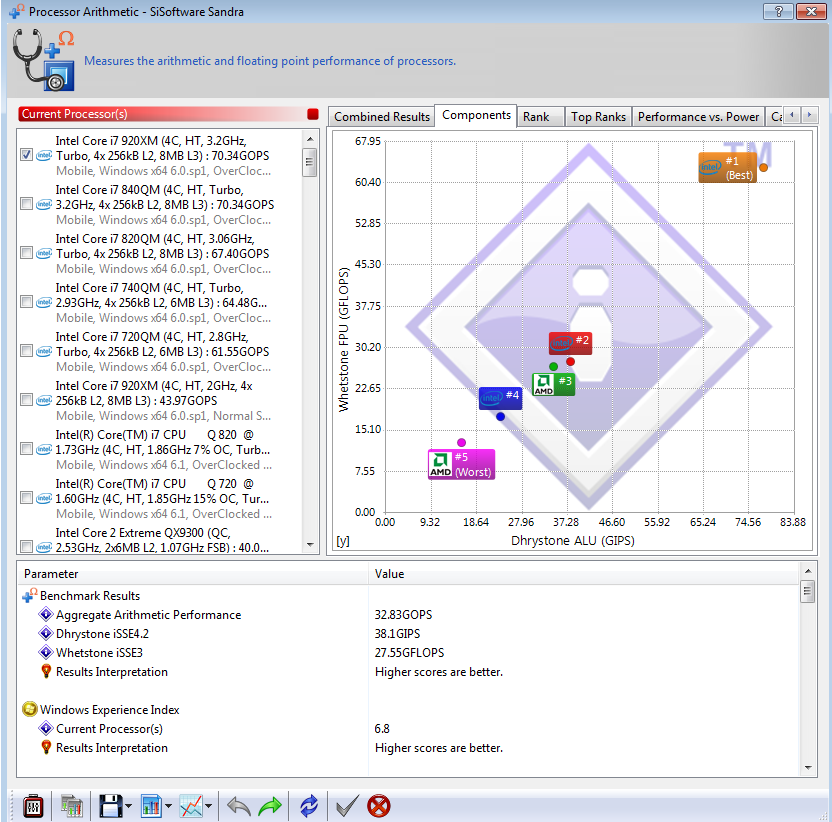Click the red Current Processor(s) color square

click(313, 114)
